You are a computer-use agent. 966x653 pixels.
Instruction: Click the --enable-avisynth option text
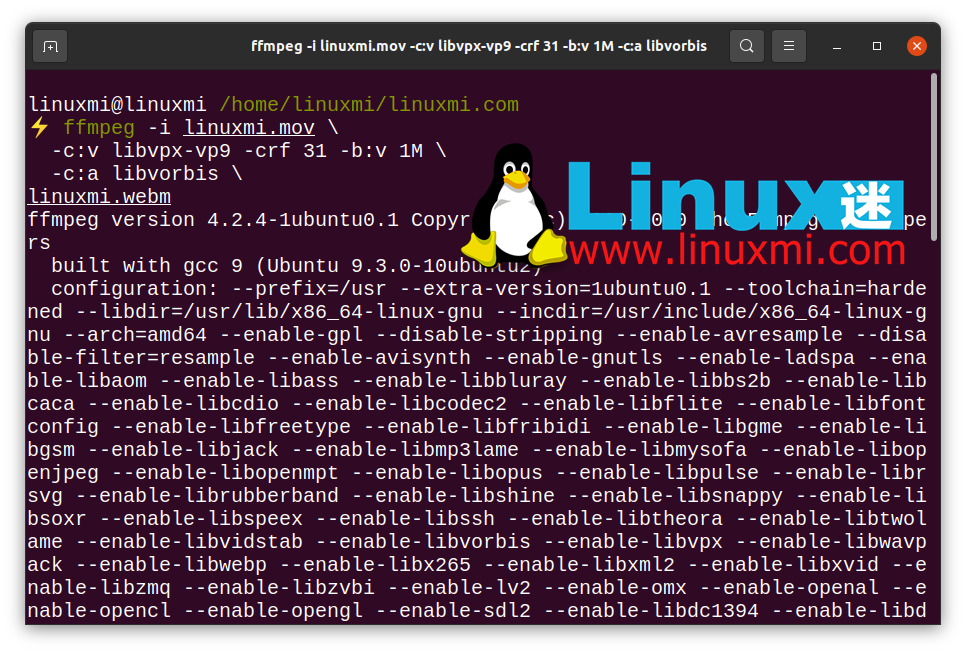tap(369, 358)
